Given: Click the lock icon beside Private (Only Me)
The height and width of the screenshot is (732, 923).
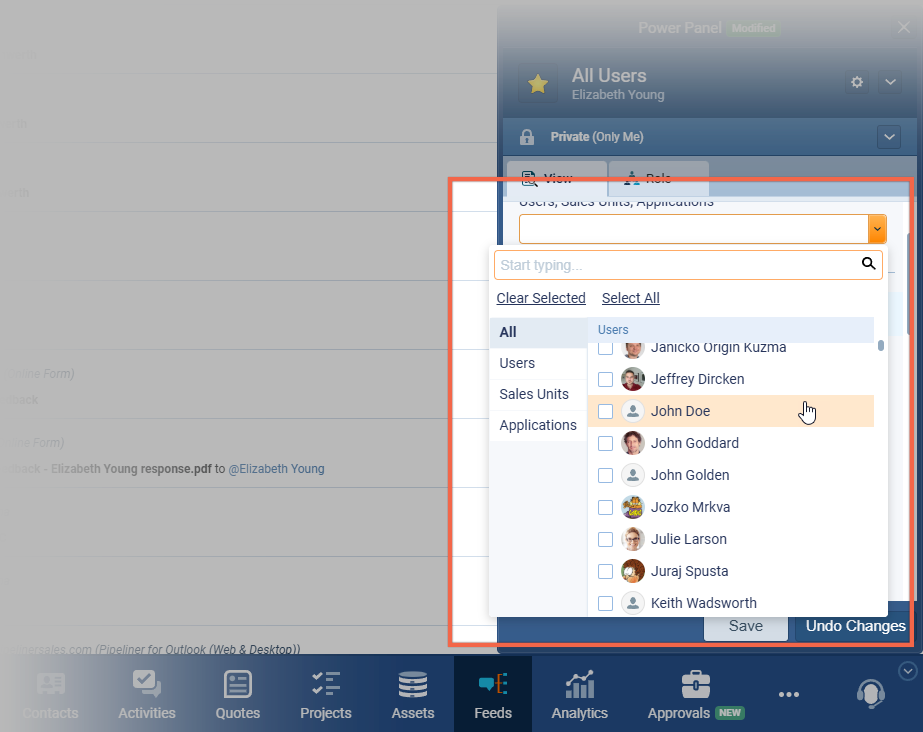Looking at the screenshot, I should 527,137.
